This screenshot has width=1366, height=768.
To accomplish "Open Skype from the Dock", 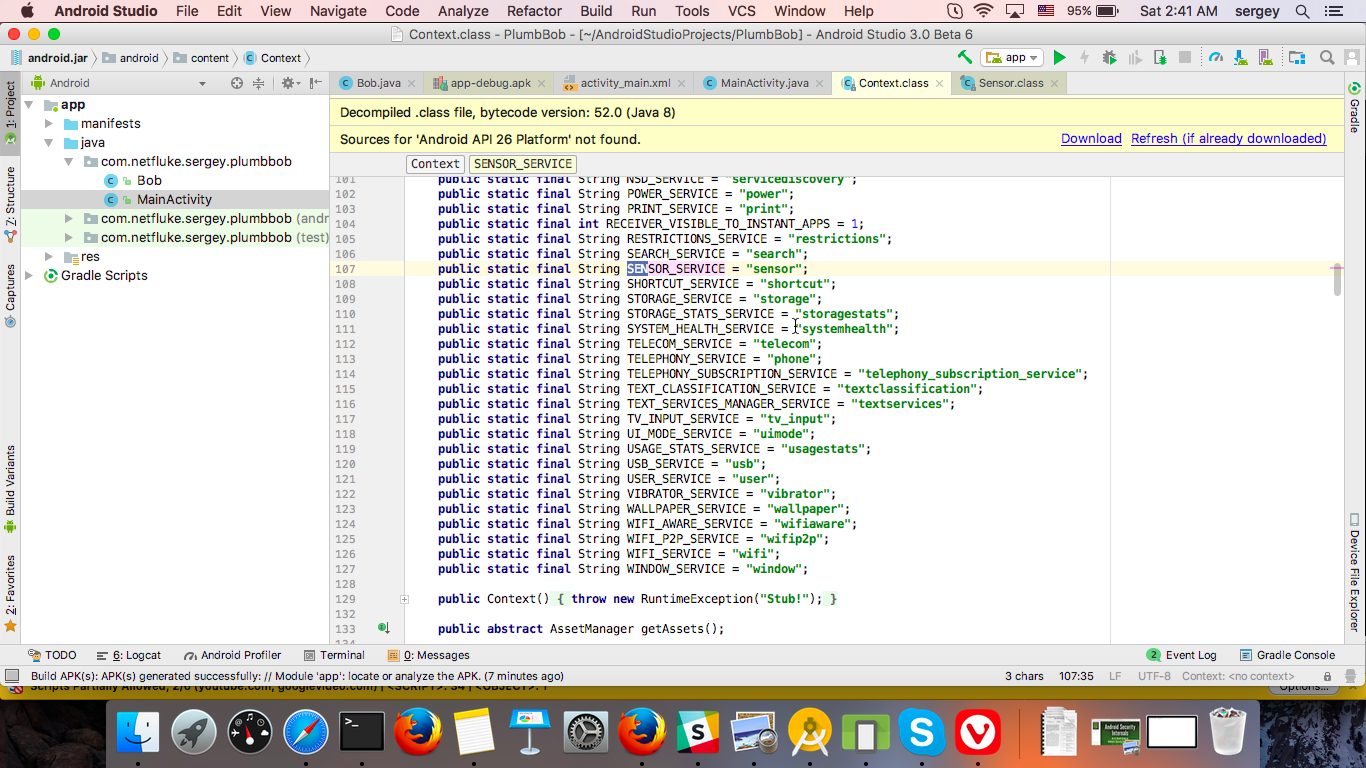I will pos(922,734).
